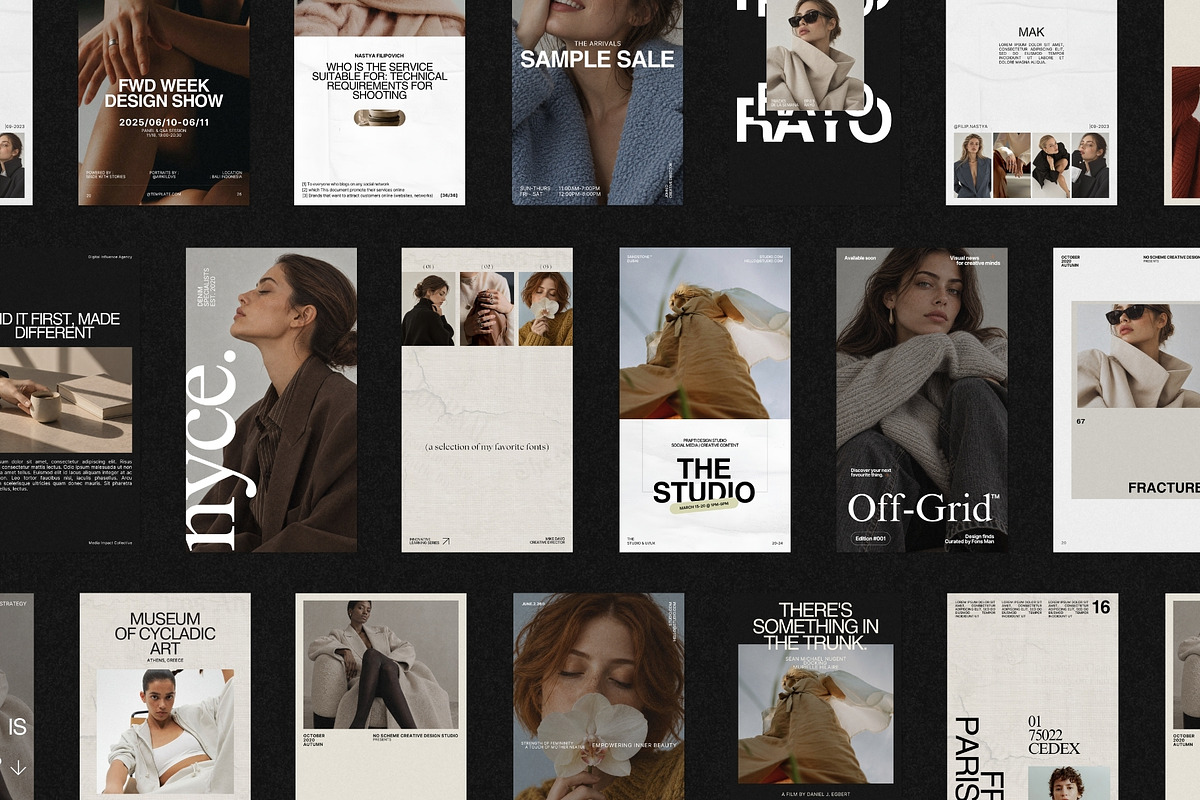Click '(a selection of my favorite fonts)' text
Screen dimensions: 1200x800
tap(487, 447)
